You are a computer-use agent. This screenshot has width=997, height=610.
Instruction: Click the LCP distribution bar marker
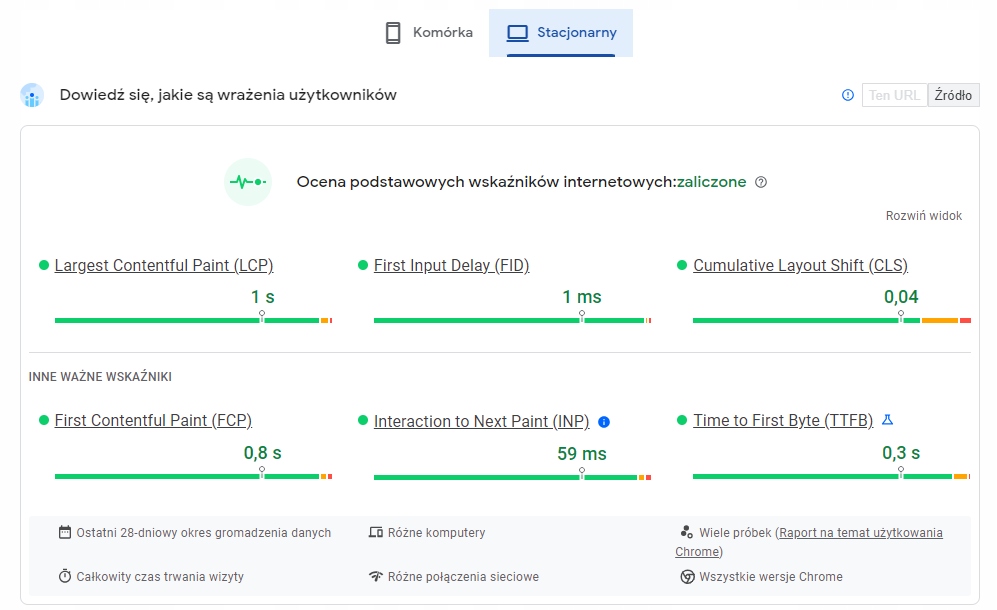click(262, 315)
